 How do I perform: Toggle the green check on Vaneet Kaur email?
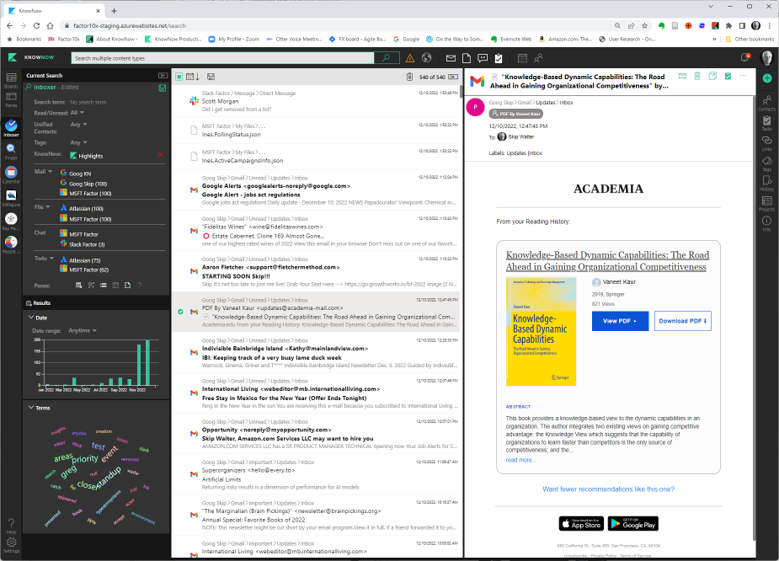pyautogui.click(x=180, y=312)
